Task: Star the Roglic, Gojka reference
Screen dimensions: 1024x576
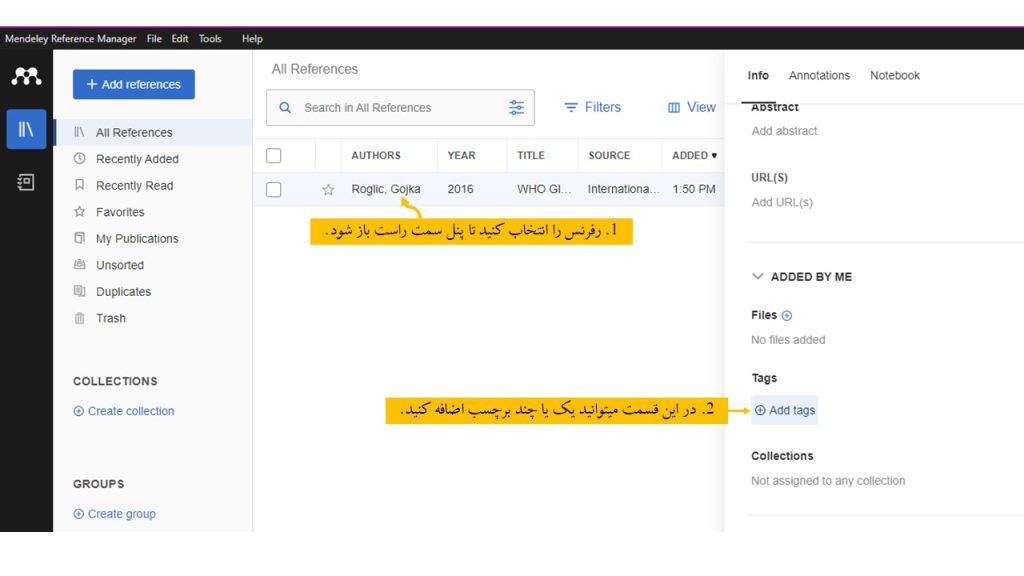Action: [x=328, y=190]
